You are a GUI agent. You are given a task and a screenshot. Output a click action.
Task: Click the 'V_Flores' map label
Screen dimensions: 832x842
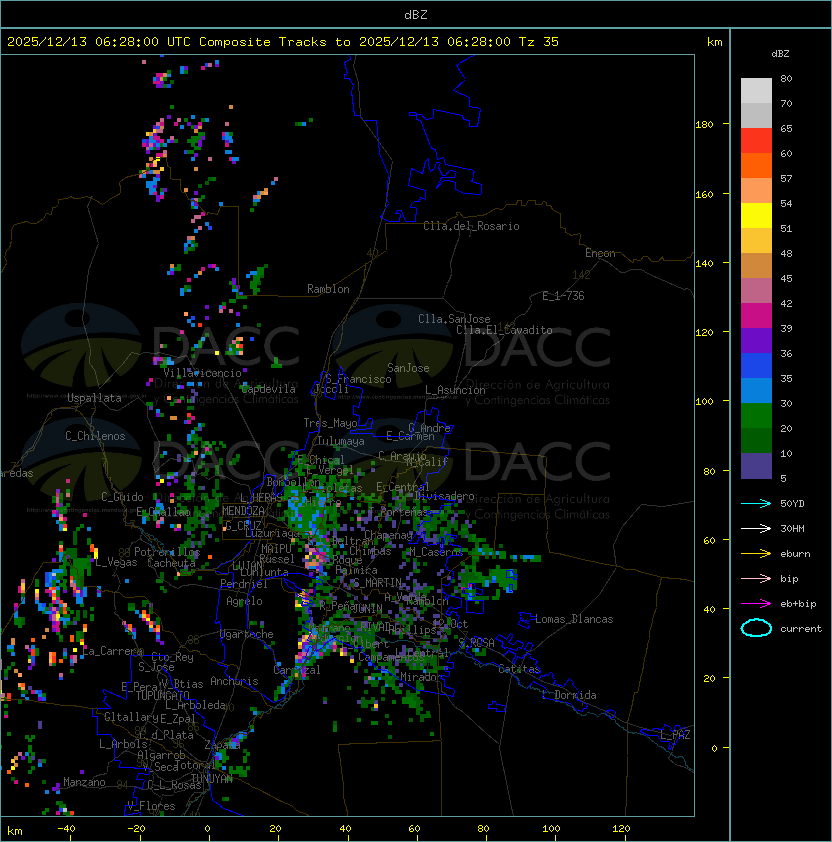click(x=151, y=806)
